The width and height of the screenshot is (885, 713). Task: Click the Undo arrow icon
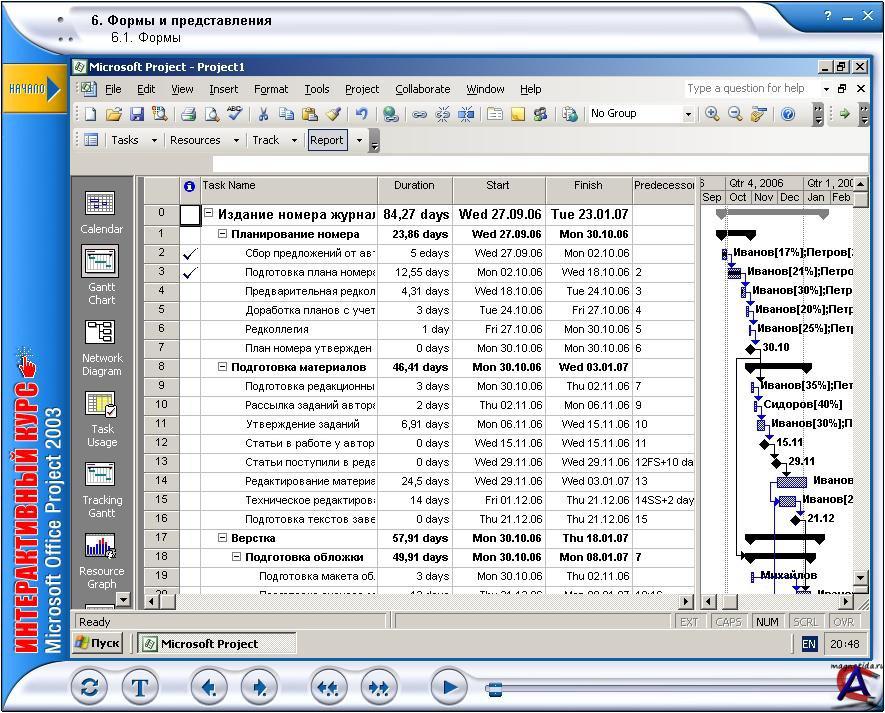(361, 114)
